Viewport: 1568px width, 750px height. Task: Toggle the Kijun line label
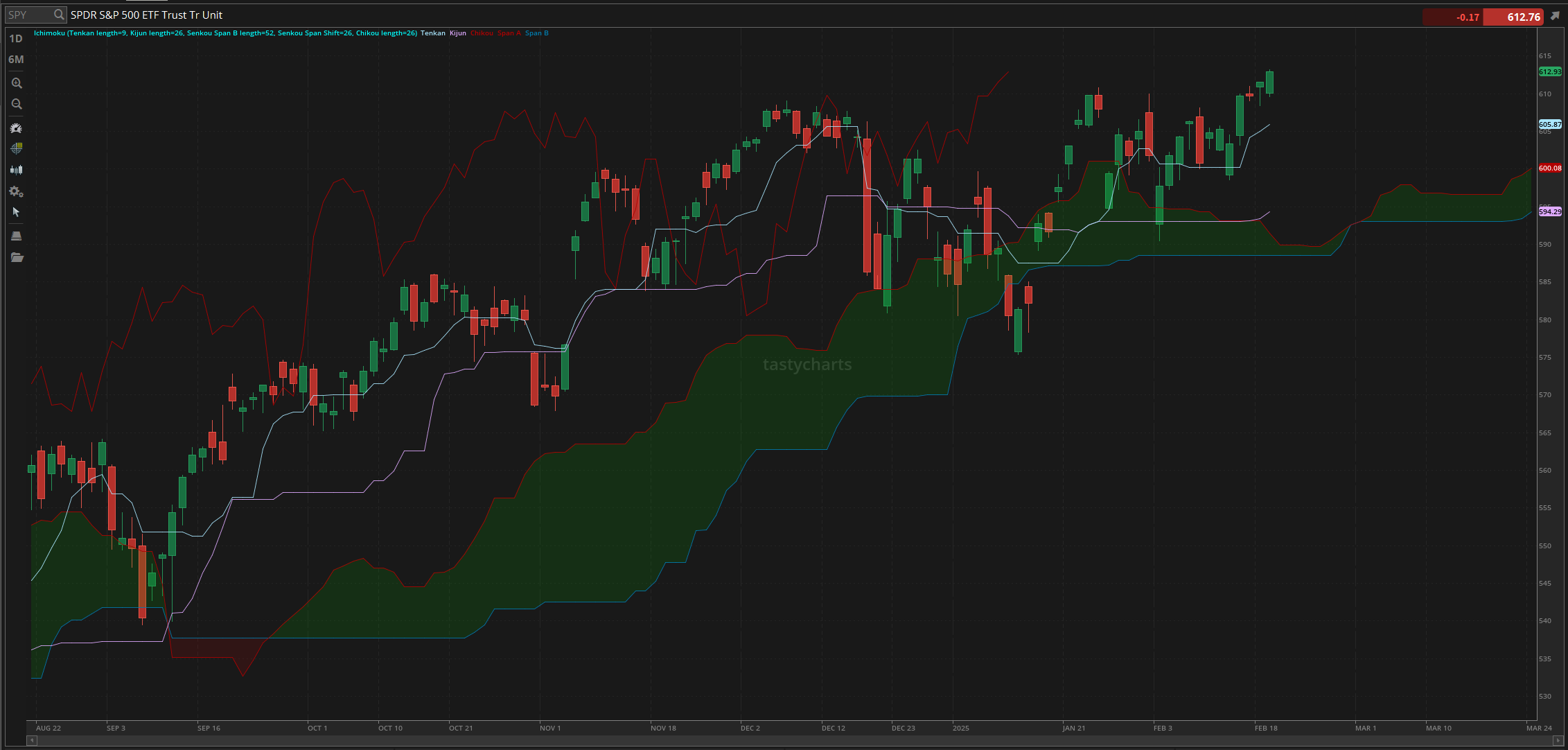[458, 33]
